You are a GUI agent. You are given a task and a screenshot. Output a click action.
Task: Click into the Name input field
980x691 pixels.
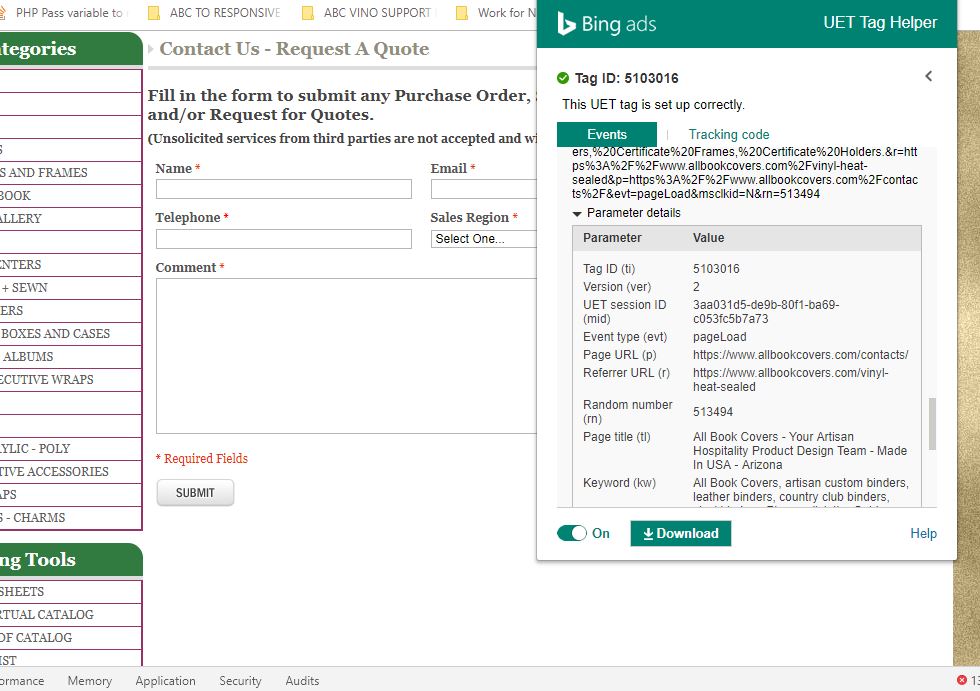point(284,189)
